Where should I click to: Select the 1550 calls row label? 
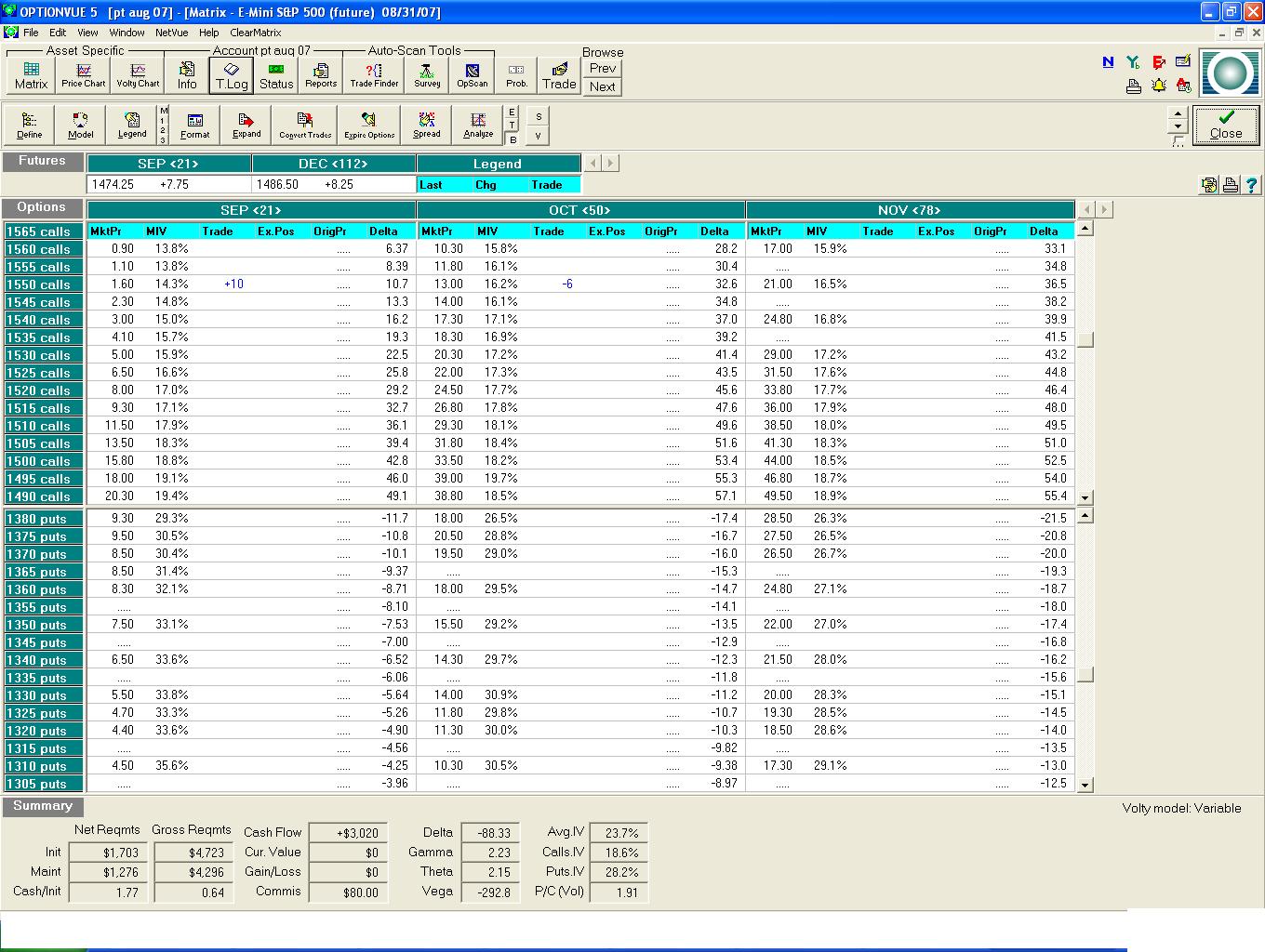(44, 284)
